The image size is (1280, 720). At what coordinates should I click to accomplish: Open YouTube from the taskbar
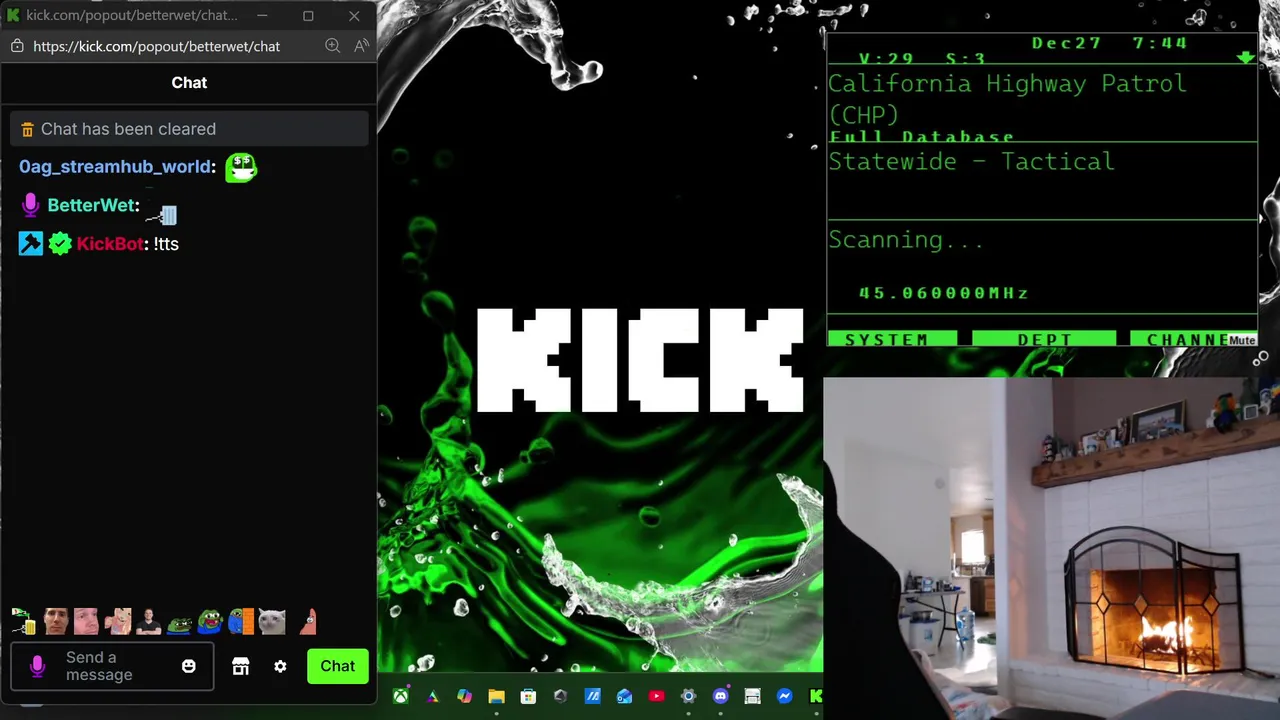tap(656, 696)
